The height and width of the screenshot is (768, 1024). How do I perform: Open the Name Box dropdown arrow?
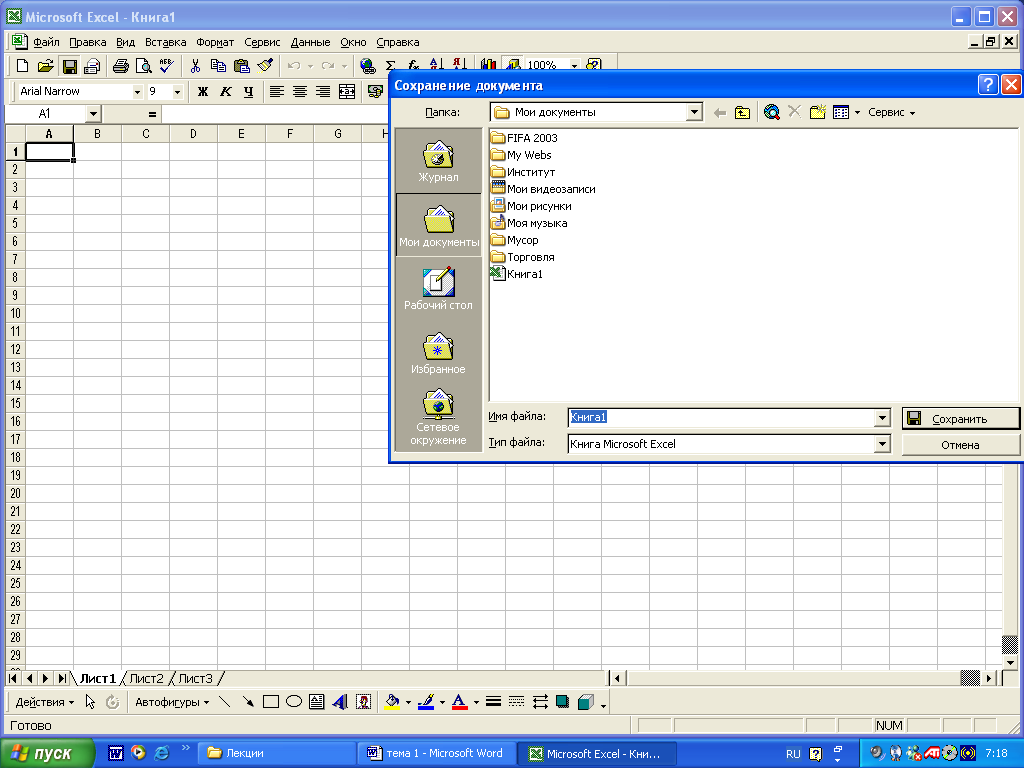coord(93,114)
